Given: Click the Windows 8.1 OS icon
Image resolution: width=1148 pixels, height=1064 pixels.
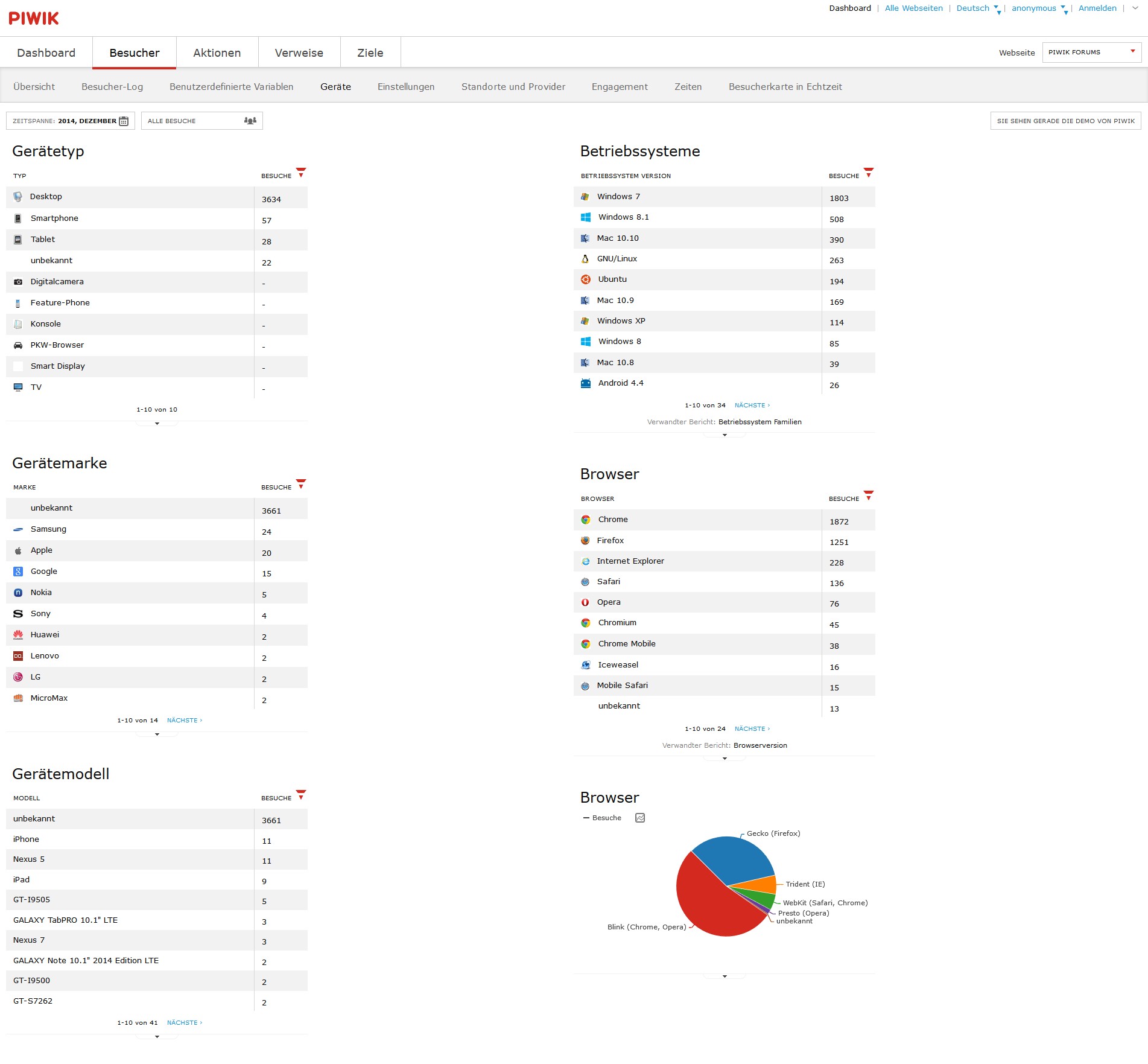Looking at the screenshot, I should point(586,217).
